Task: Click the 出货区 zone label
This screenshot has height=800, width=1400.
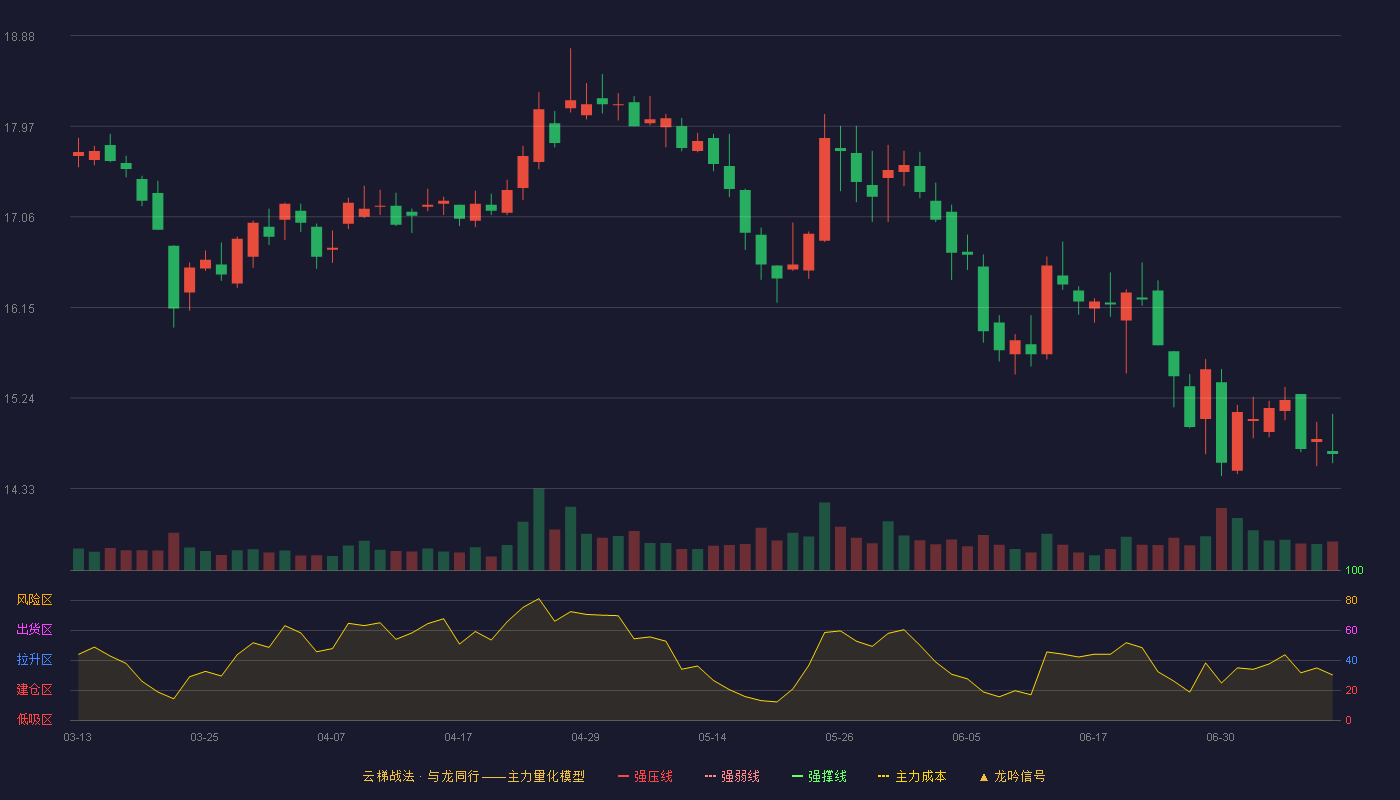Action: click(35, 630)
